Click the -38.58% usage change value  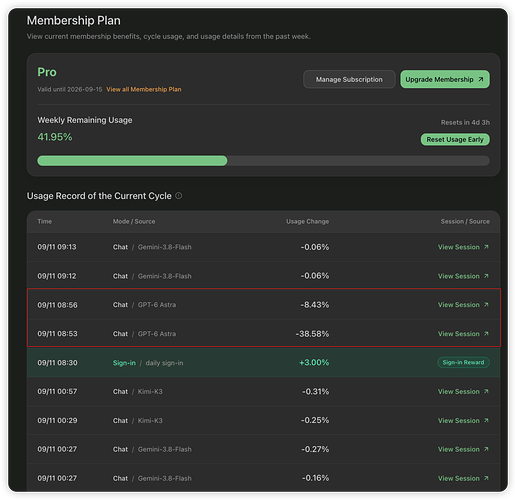coord(312,334)
